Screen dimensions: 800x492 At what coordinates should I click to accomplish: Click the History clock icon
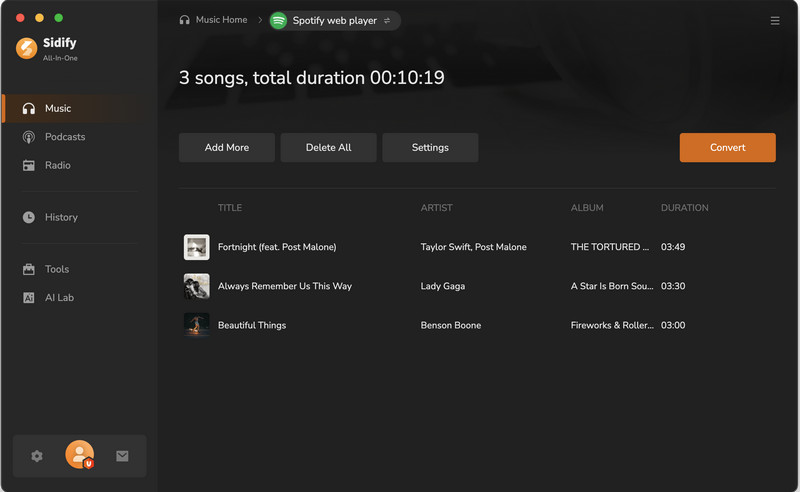(x=29, y=217)
